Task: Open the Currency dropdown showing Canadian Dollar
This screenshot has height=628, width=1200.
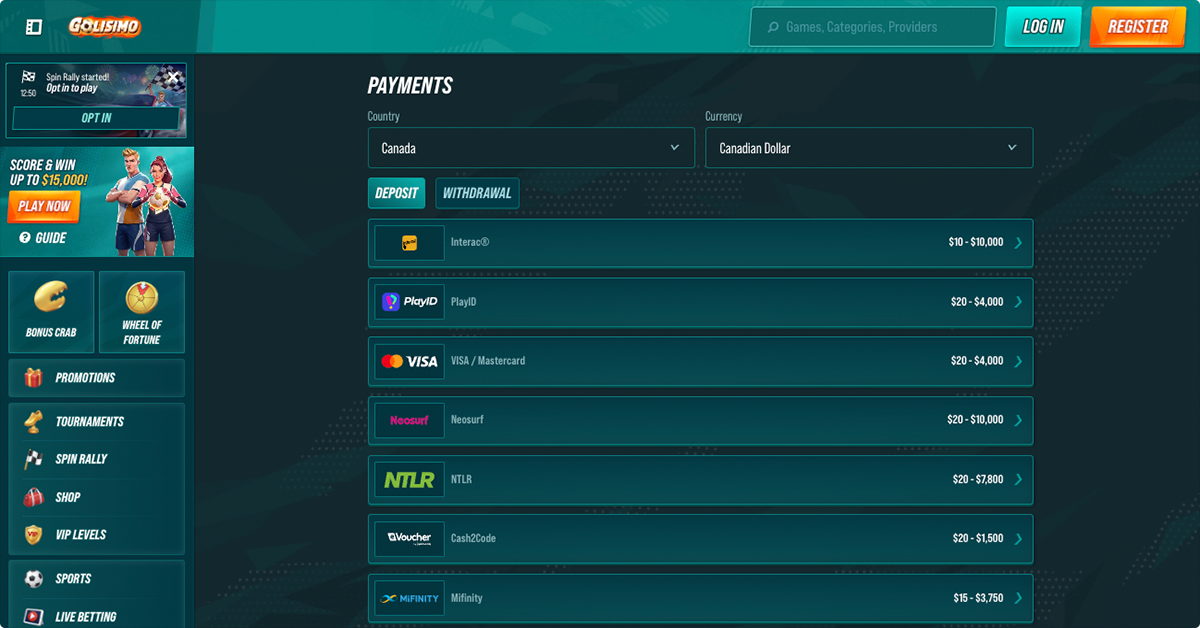Action: (869, 148)
